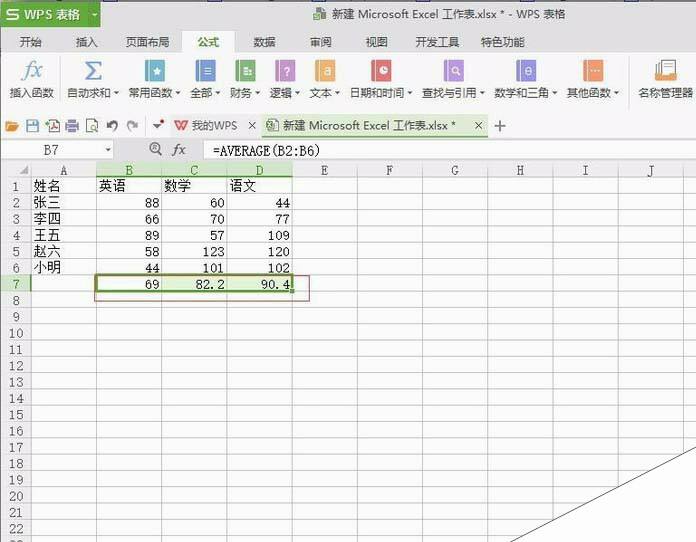Open the Text (文本) functions icon
Viewport: 696px width, 542px height.
(325, 71)
